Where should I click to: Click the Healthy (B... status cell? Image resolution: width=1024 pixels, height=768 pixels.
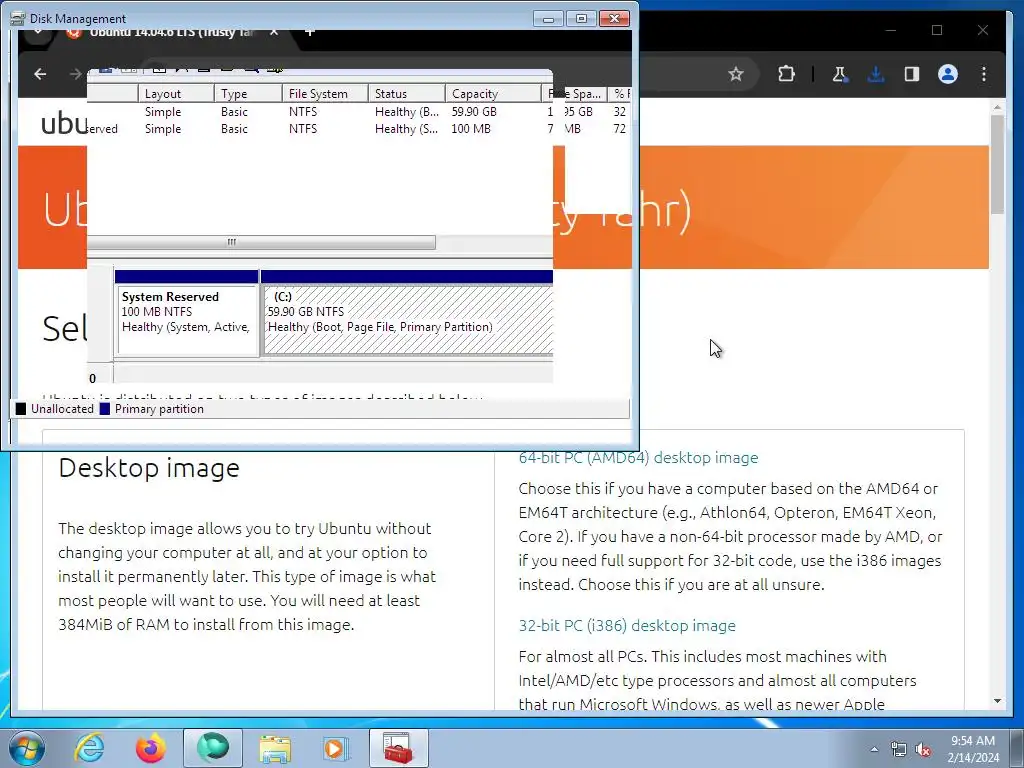coord(406,112)
